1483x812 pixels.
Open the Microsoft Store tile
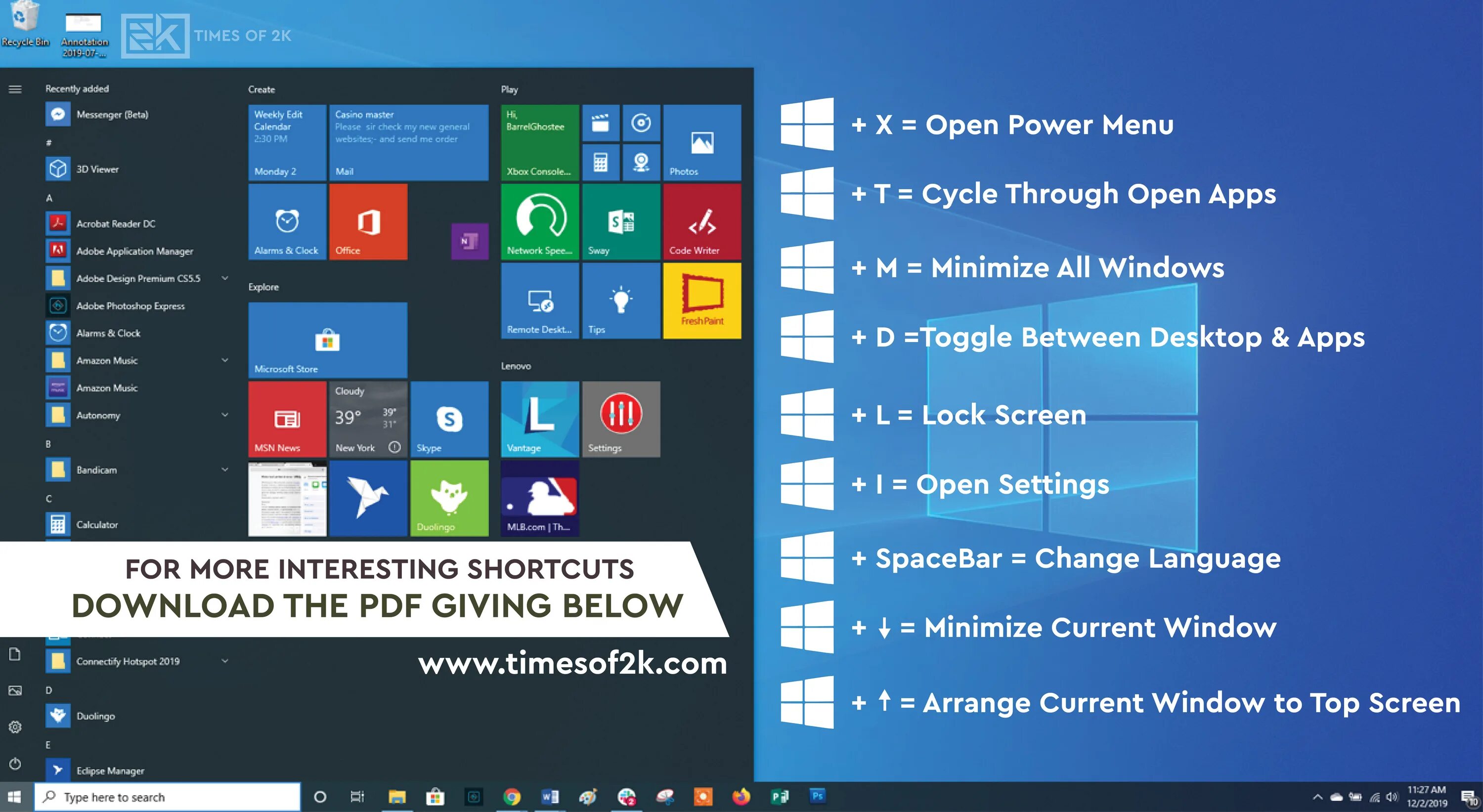[x=328, y=340]
